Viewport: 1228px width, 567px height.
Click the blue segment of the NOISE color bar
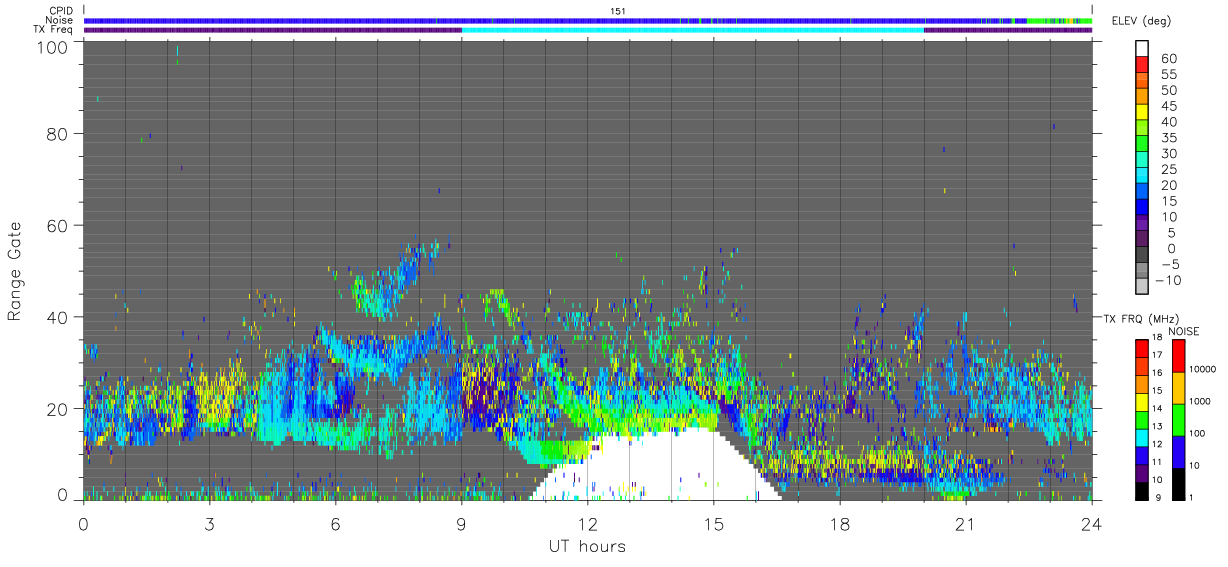[1179, 451]
